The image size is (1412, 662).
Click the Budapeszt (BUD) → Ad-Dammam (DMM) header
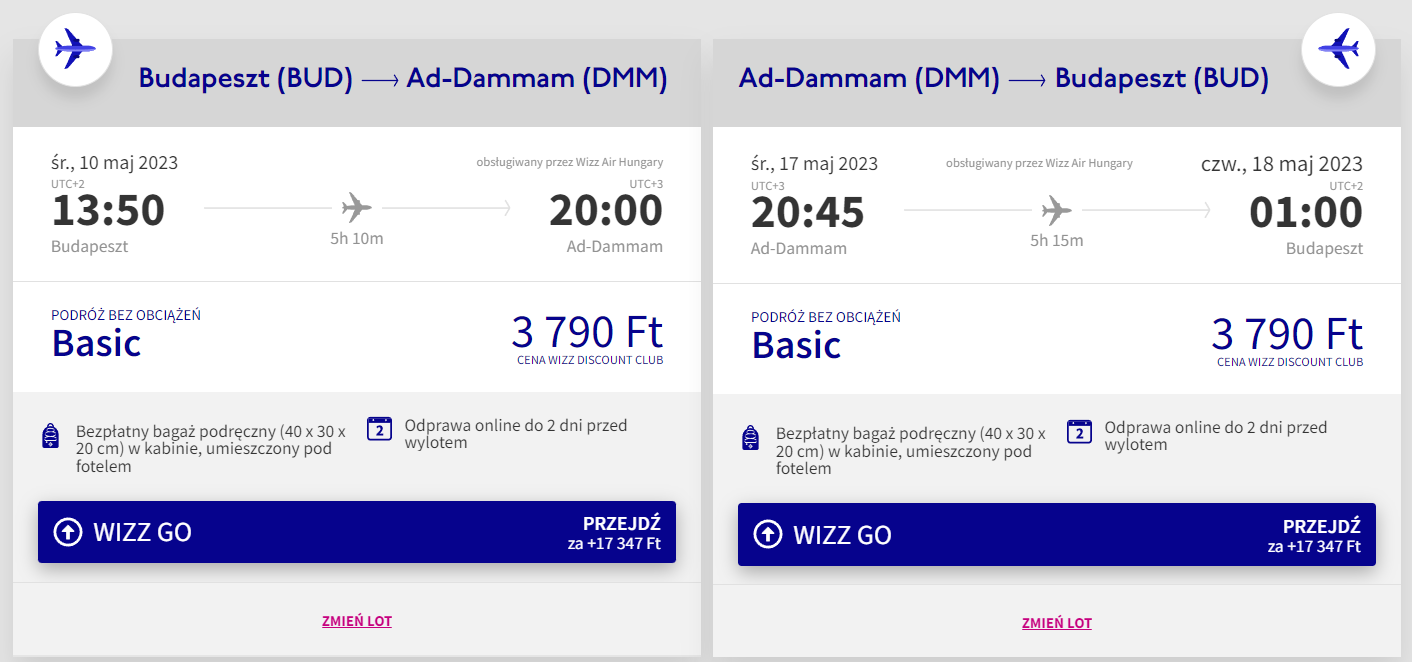(403, 79)
